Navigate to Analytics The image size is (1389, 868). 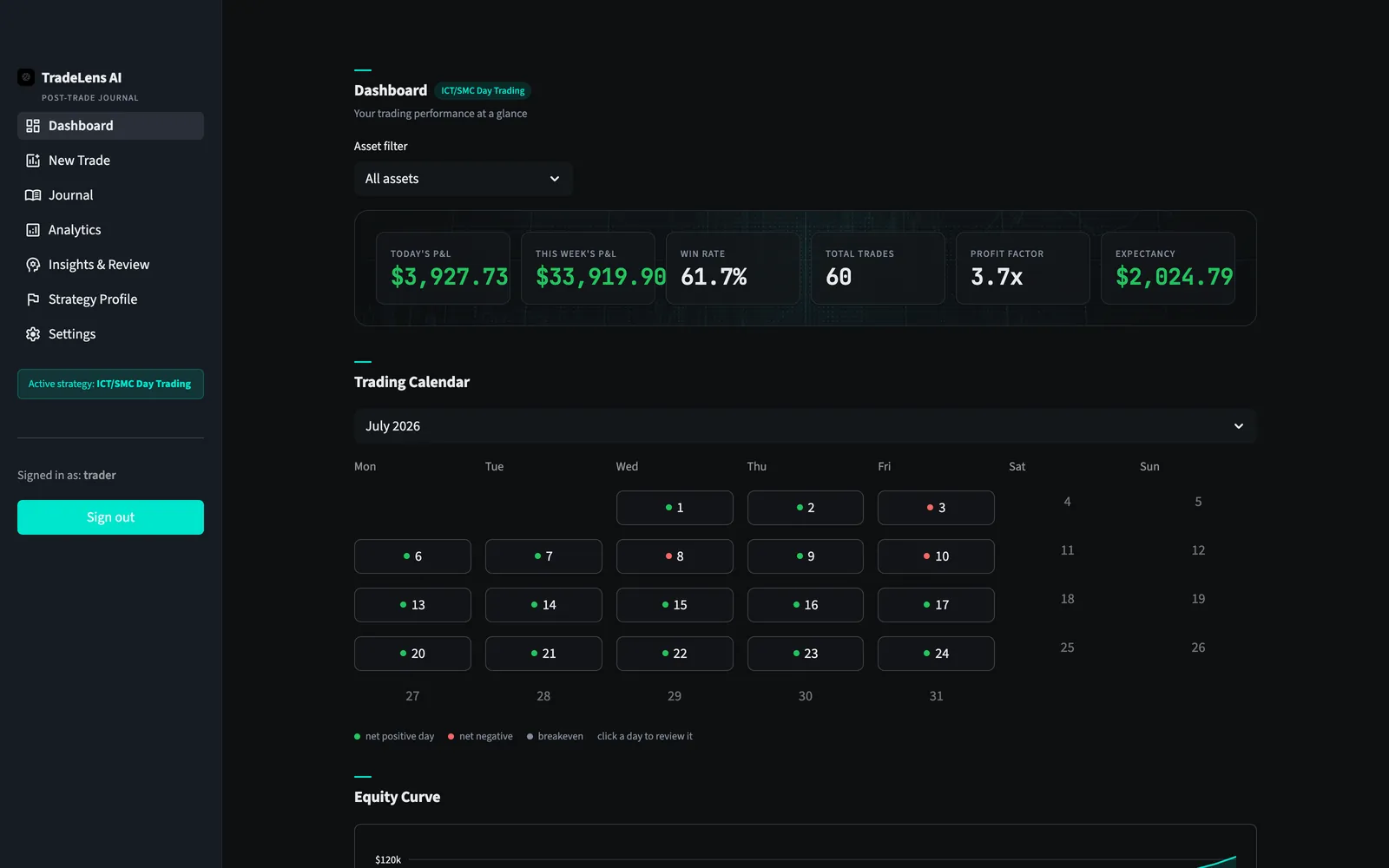coord(110,230)
